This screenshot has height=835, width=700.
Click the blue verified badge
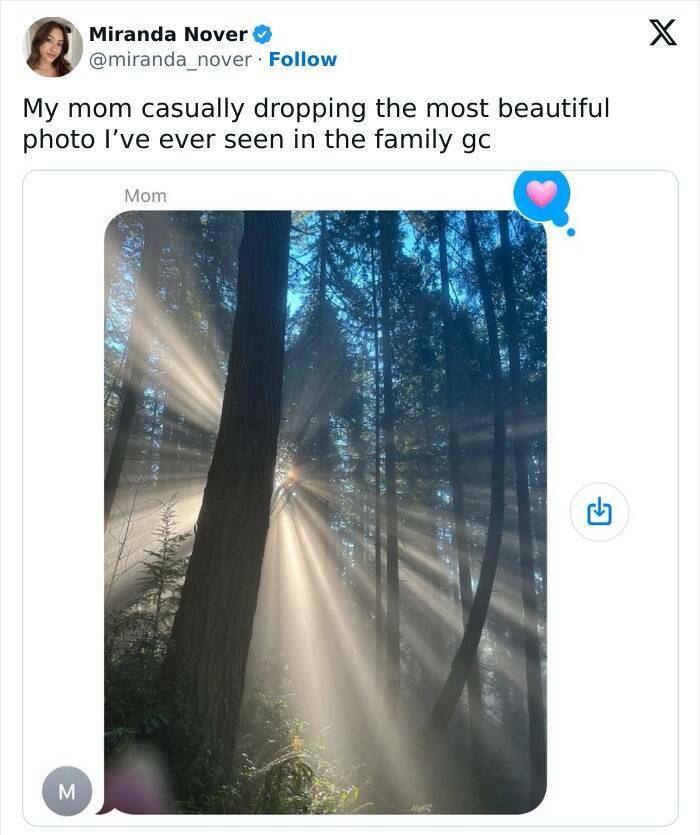pos(262,34)
